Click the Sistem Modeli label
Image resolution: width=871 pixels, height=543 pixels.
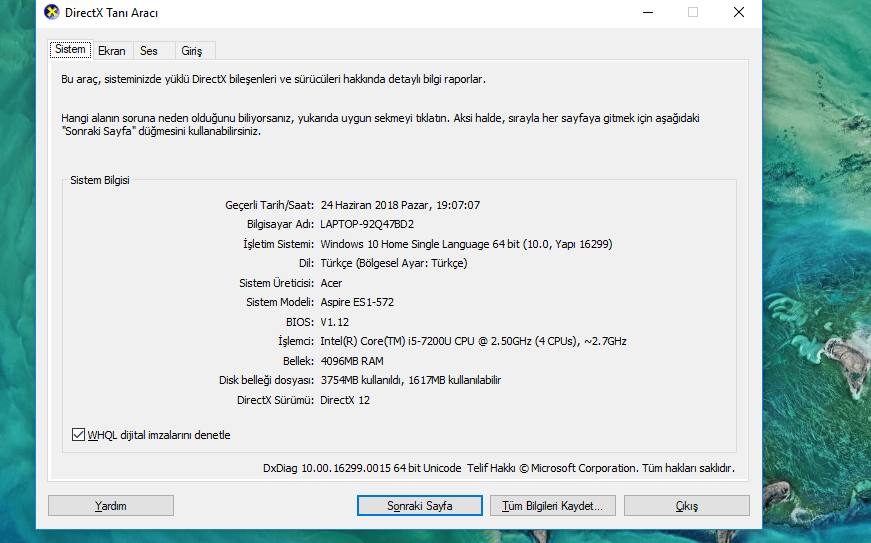280,302
